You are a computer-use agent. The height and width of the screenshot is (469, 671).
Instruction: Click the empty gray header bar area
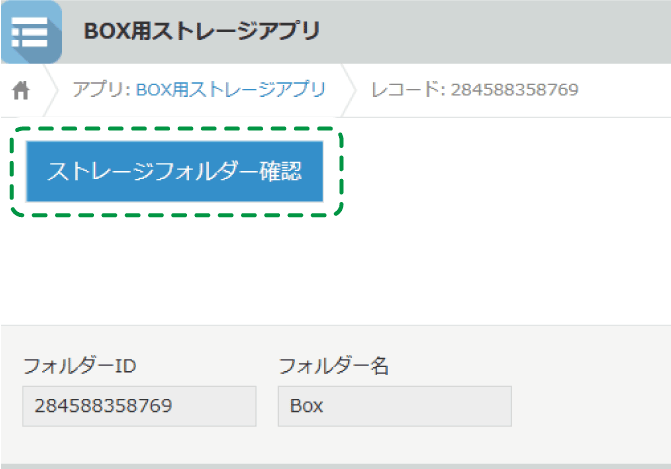click(x=492, y=32)
